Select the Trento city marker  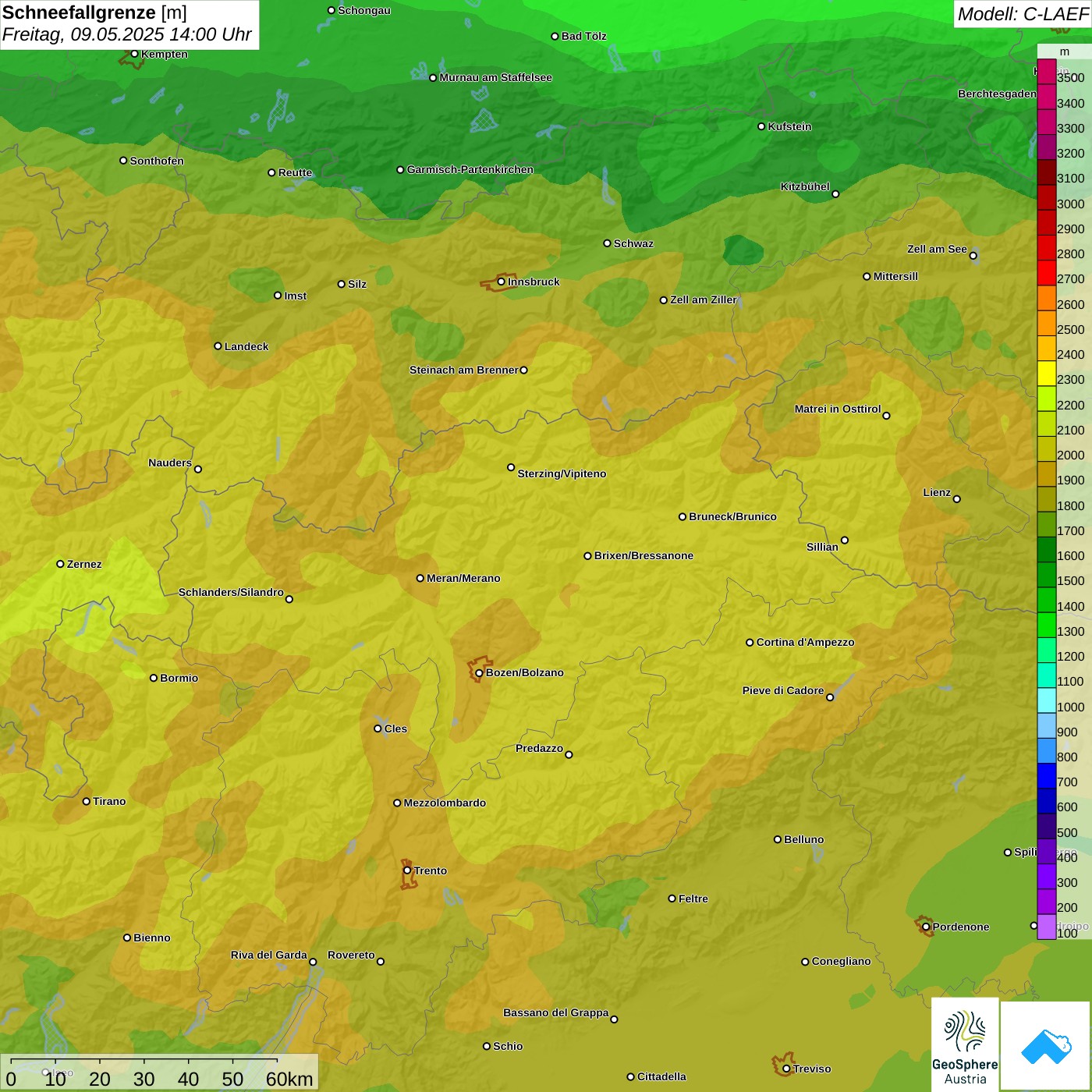tap(407, 870)
